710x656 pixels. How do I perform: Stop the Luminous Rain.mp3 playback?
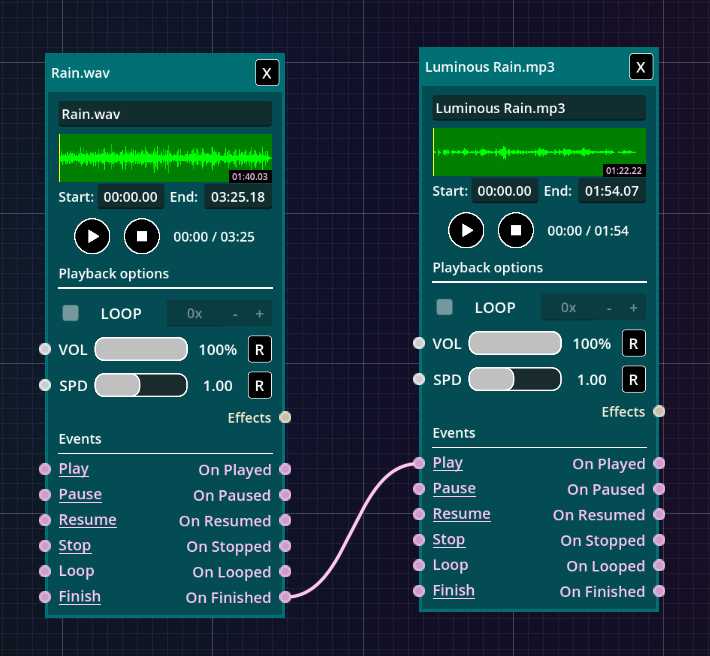click(x=516, y=230)
